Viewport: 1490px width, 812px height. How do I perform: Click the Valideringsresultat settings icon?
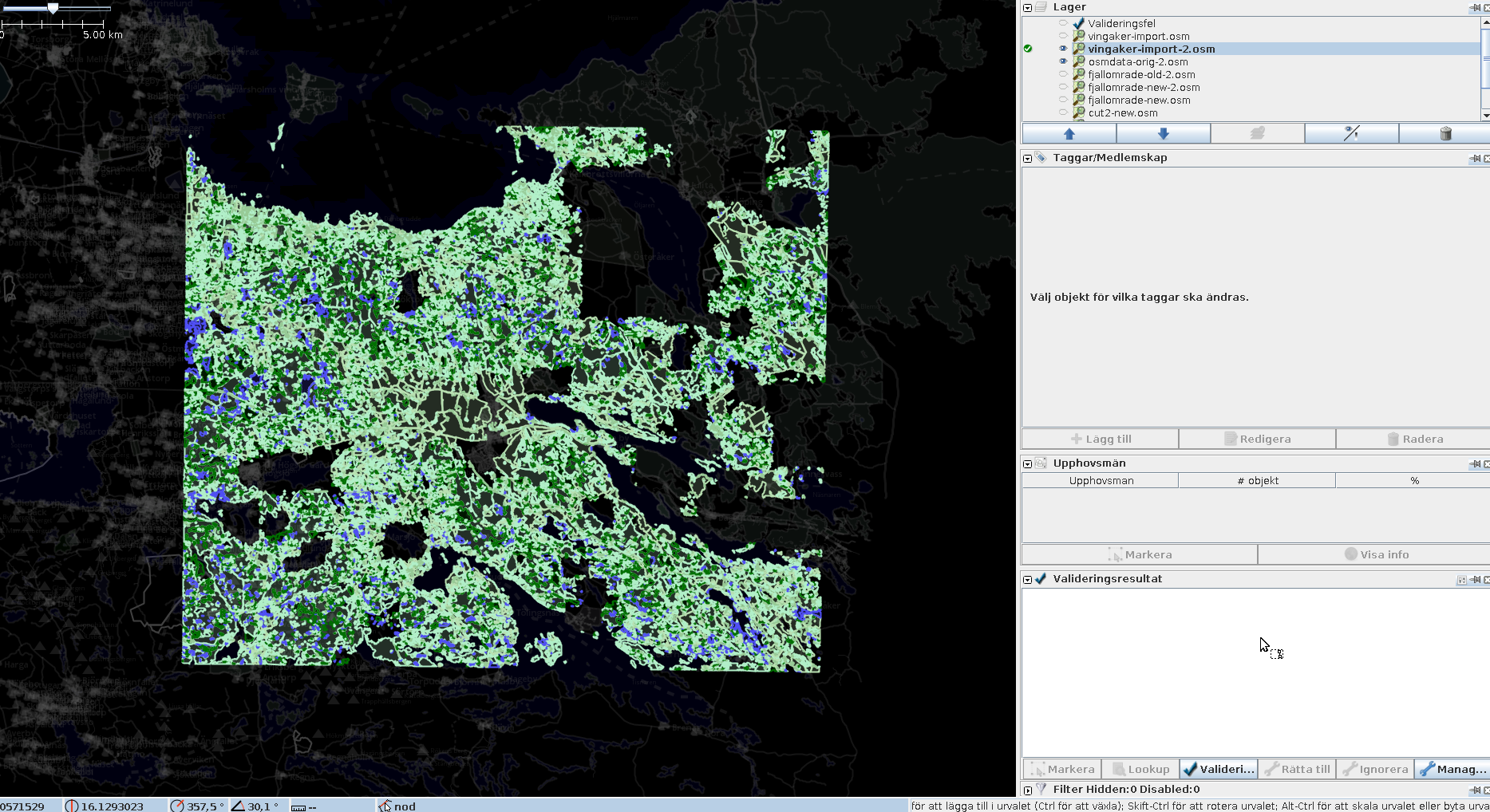1461,580
